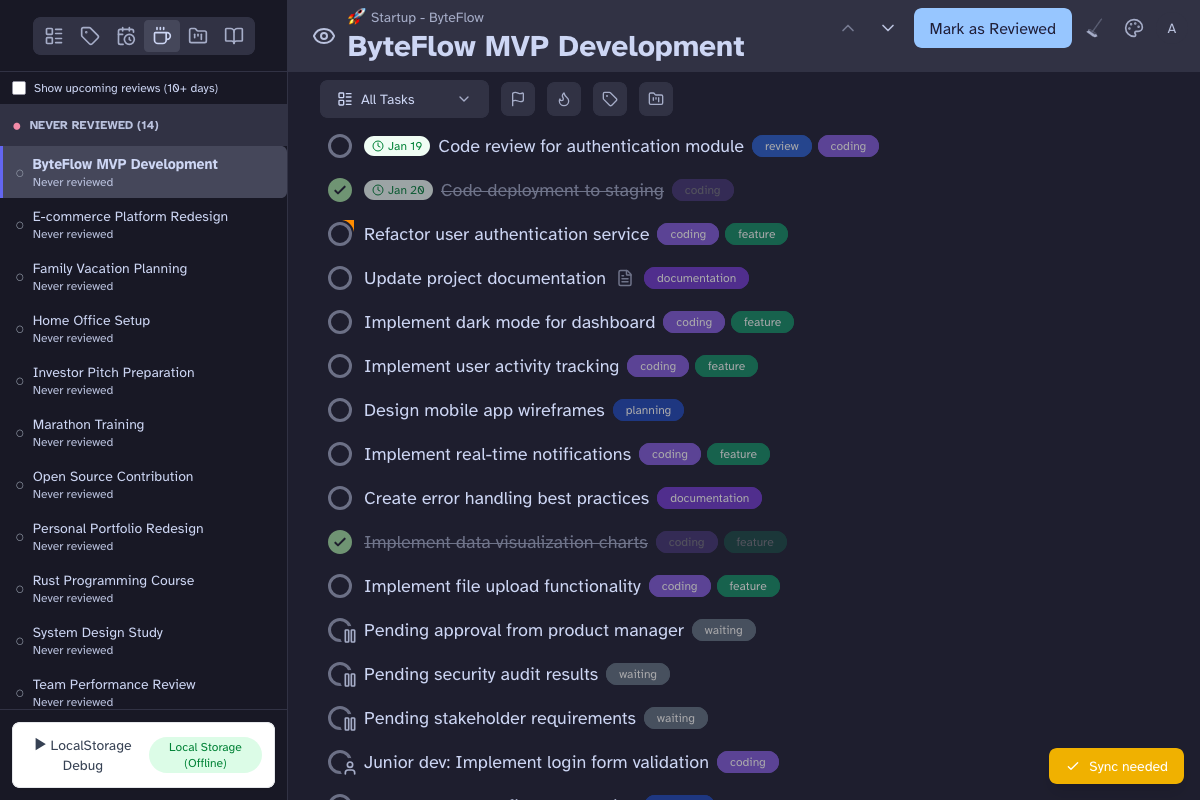This screenshot has width=1200, height=800.
Task: Click the broom cleanup icon in header
Action: click(x=1094, y=29)
